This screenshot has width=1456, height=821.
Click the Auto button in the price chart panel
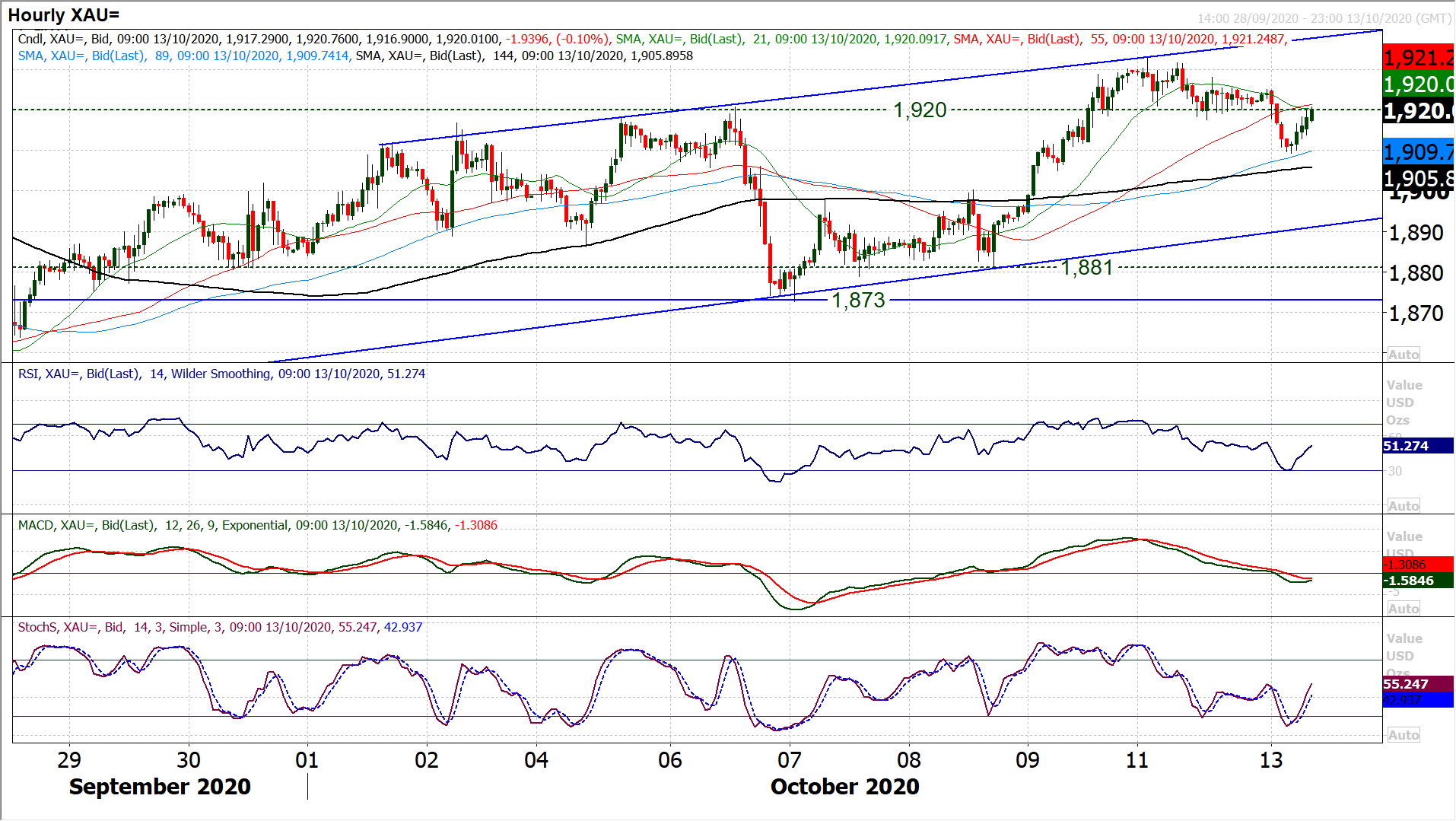tap(1404, 355)
